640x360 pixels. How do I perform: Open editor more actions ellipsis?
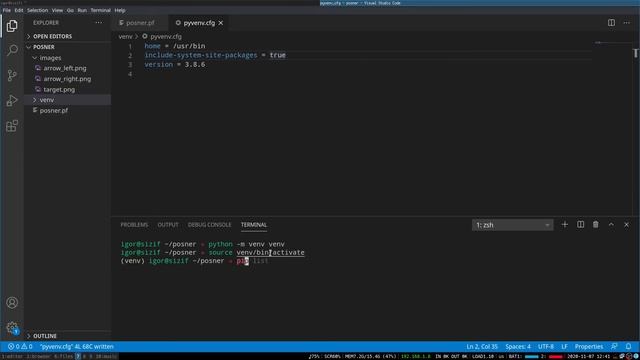click(627, 23)
